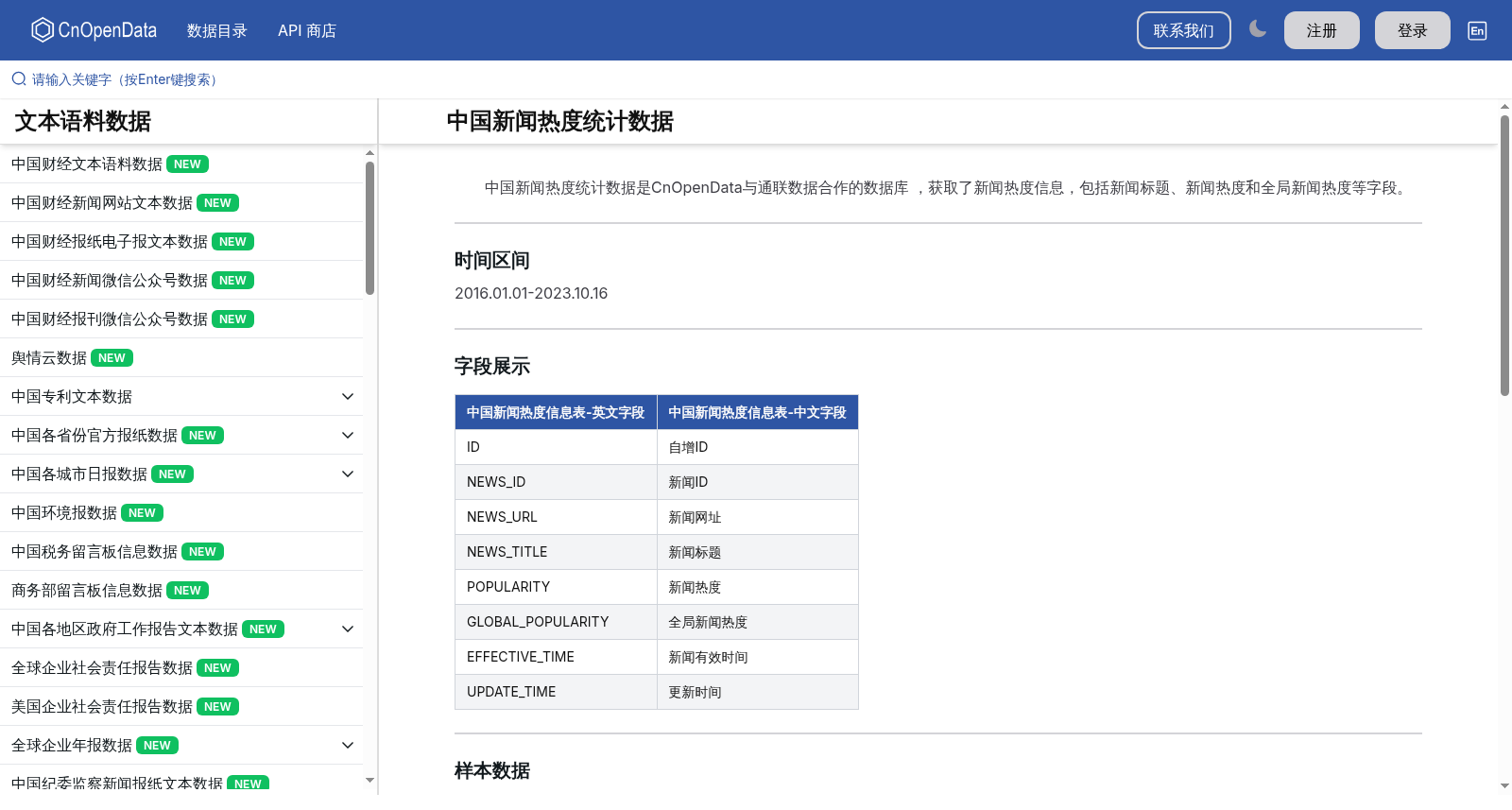Open 中国各地区政府工作报告文本数据 item
The width and height of the screenshot is (1512, 810).
125,629
